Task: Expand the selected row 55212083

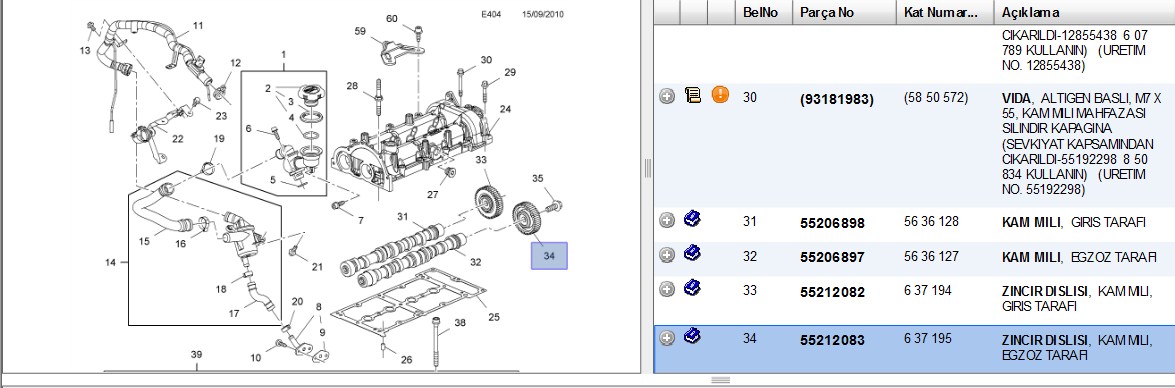Action: (666, 338)
